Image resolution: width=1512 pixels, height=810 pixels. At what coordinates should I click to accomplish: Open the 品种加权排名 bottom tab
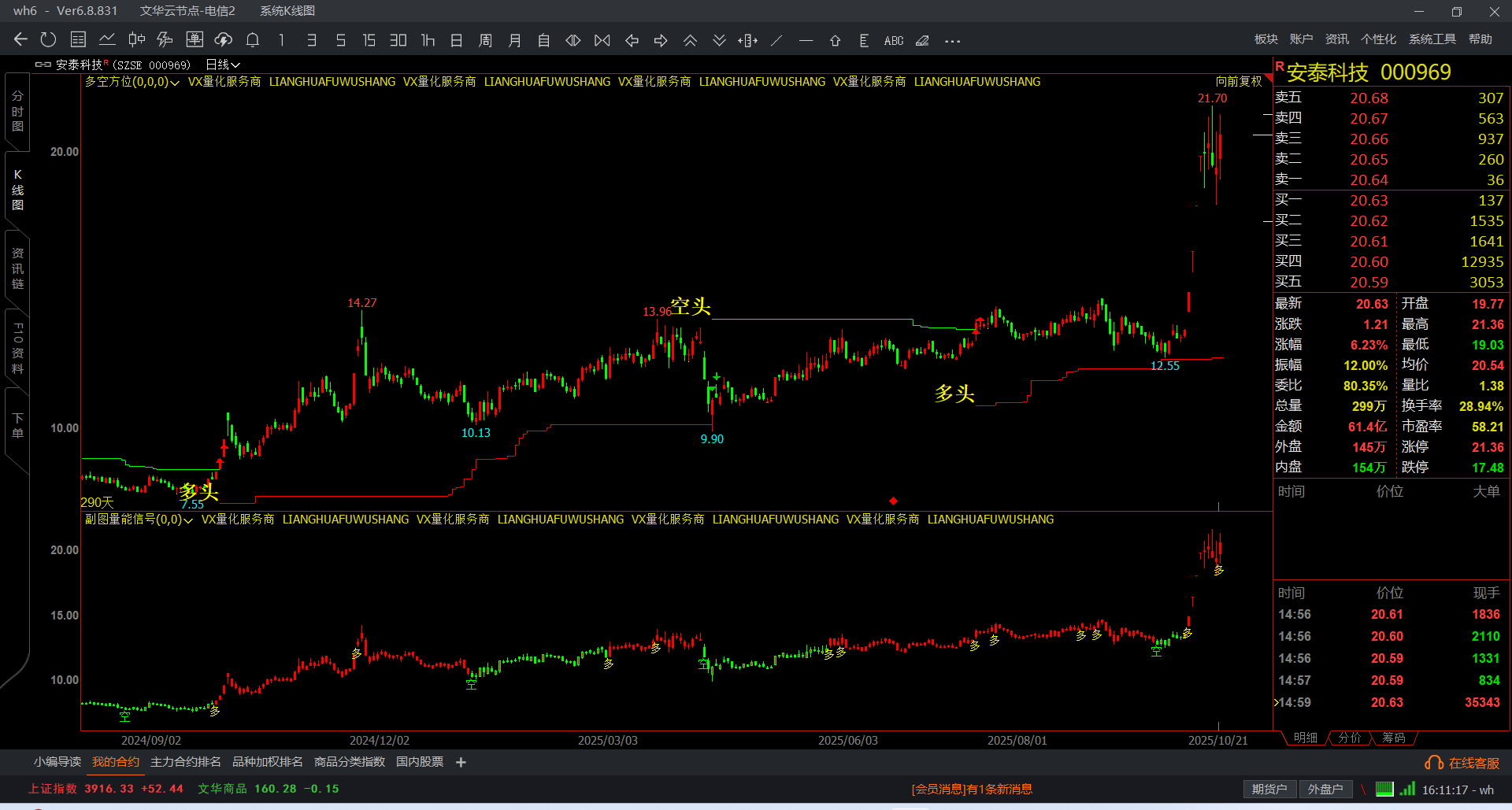click(268, 762)
